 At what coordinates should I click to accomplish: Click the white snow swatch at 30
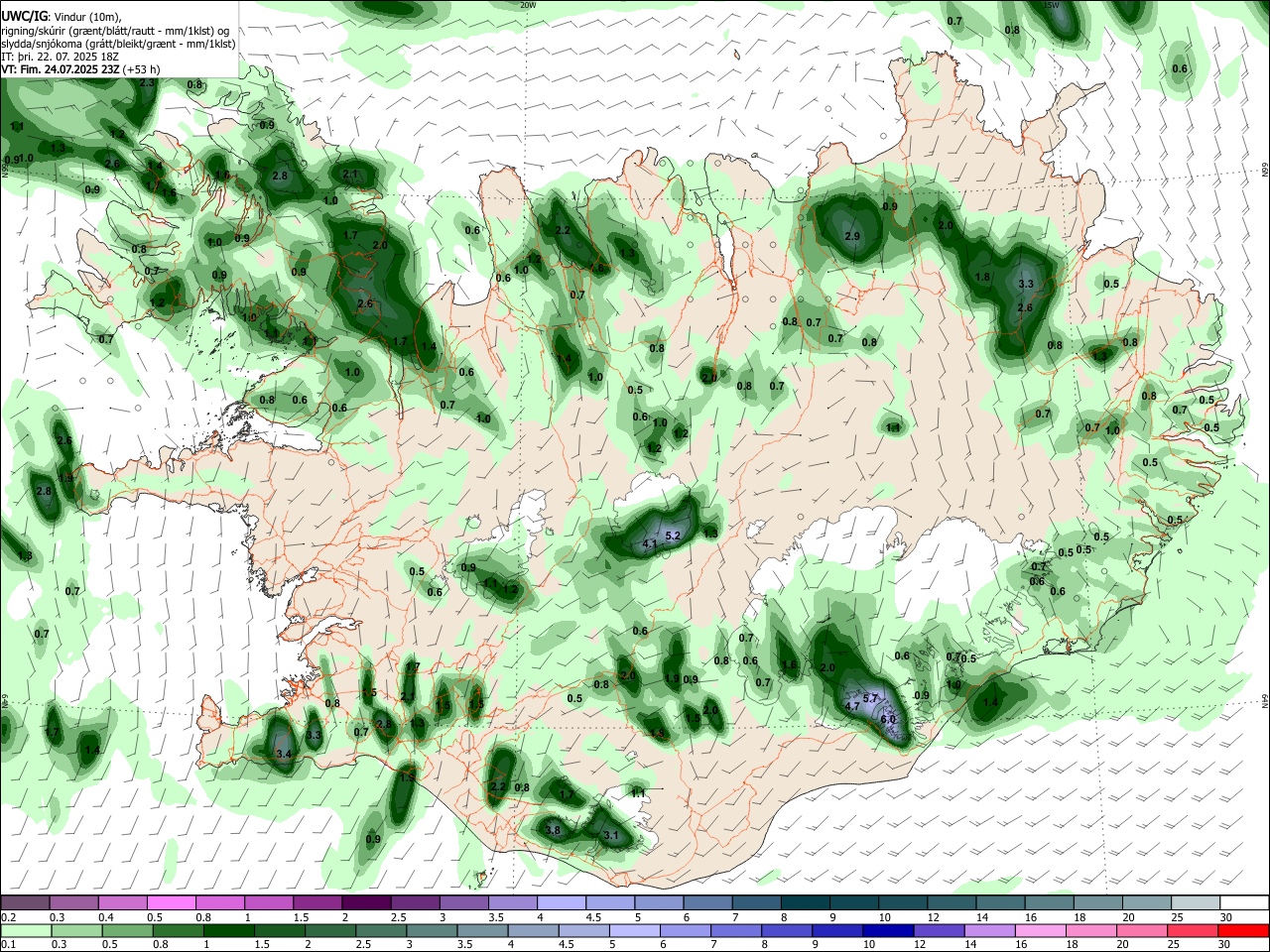(x=1244, y=902)
